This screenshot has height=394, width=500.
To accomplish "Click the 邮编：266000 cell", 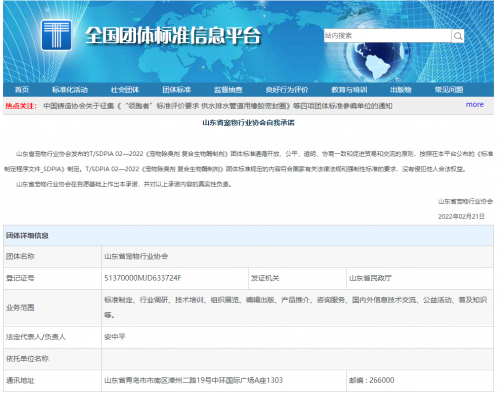I will pos(420,381).
